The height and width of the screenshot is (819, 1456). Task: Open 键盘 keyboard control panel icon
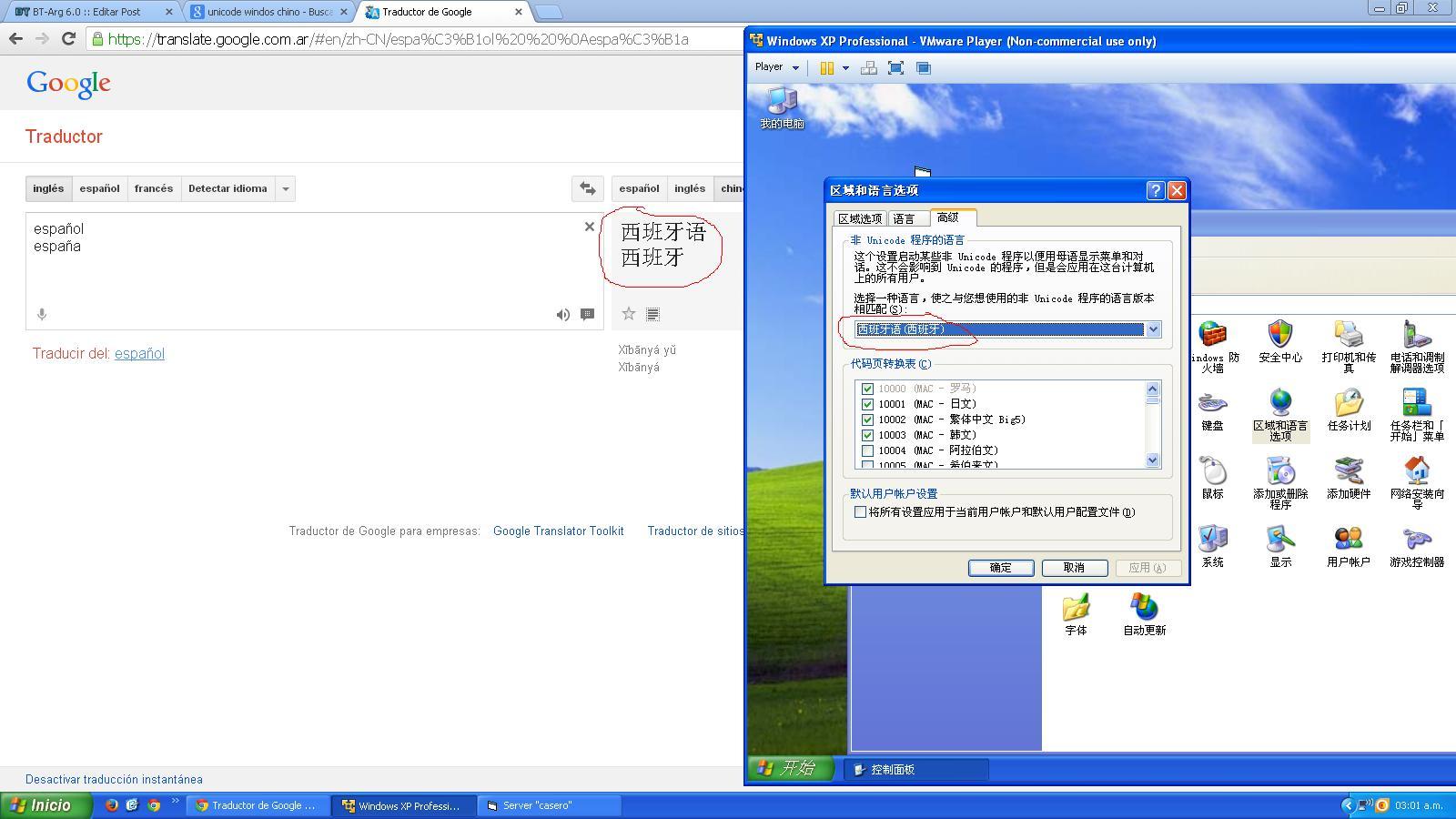(x=1212, y=410)
